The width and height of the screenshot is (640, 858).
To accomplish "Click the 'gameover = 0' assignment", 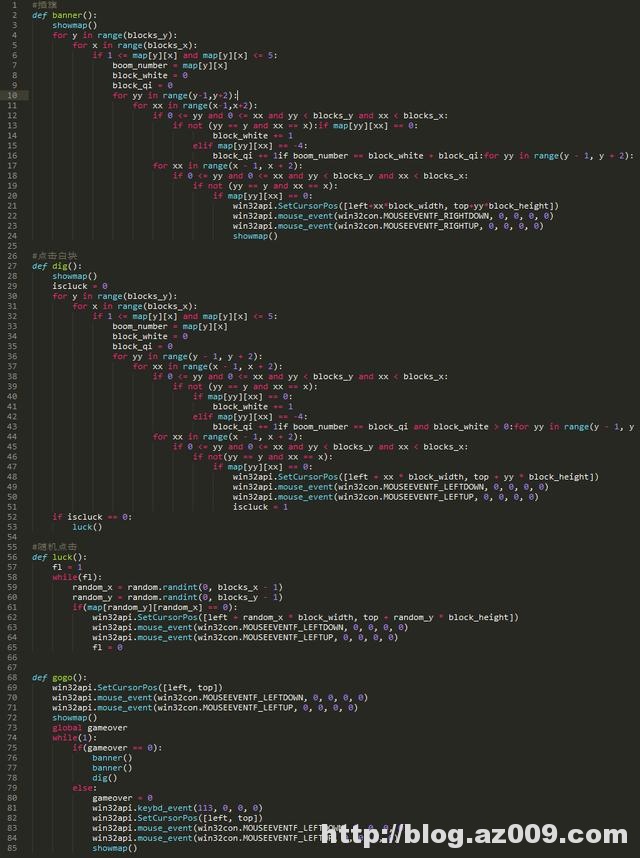I will pyautogui.click(x=123, y=798).
